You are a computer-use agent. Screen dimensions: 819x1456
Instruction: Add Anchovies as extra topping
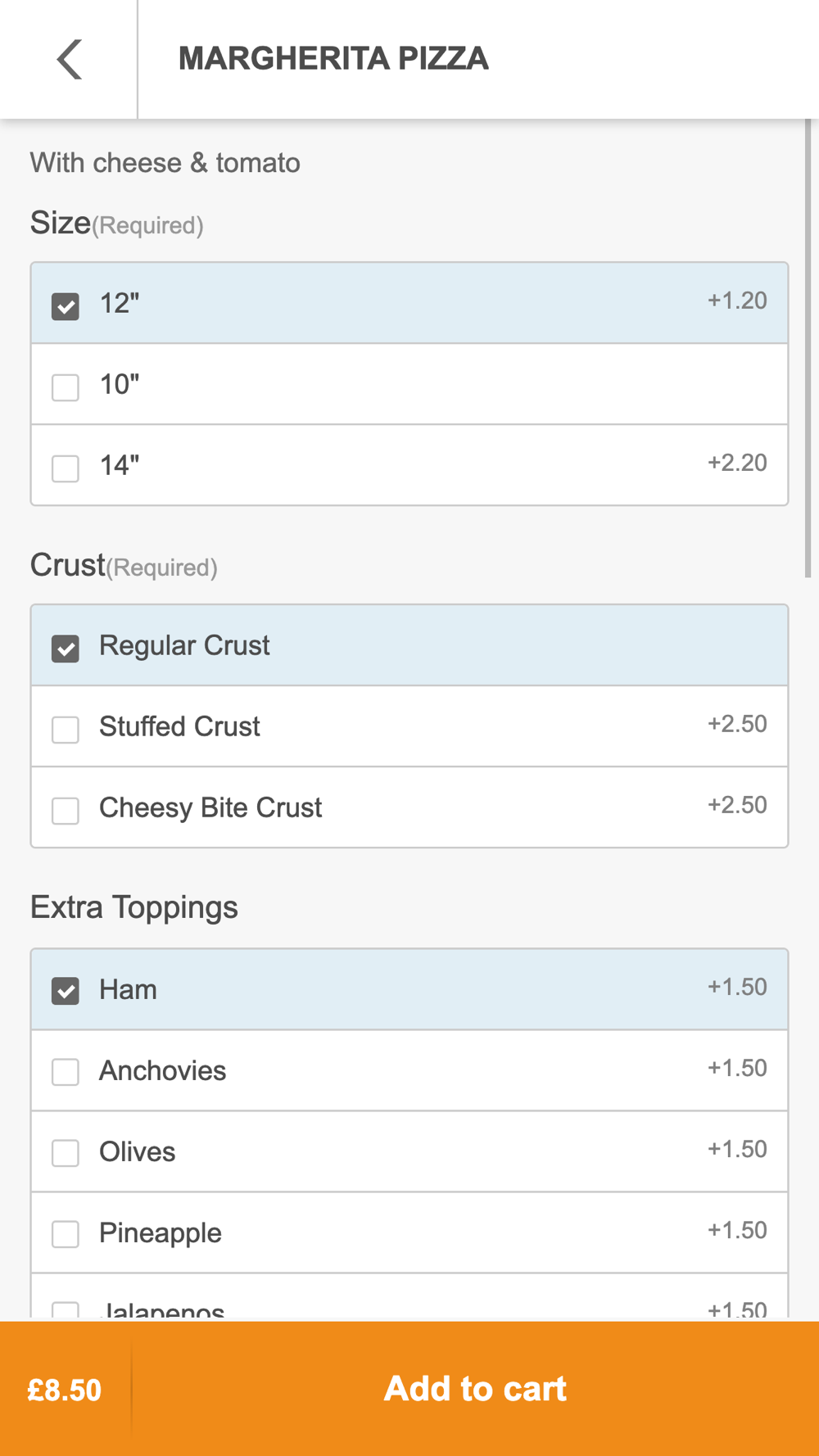[66, 1071]
